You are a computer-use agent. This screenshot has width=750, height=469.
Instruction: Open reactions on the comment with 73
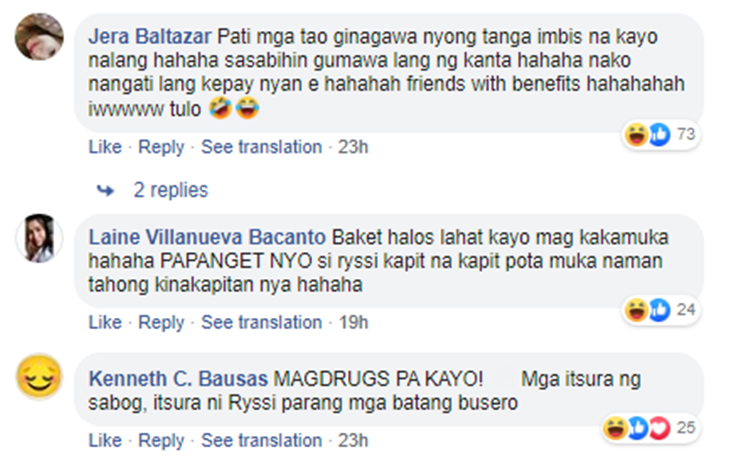coord(661,134)
